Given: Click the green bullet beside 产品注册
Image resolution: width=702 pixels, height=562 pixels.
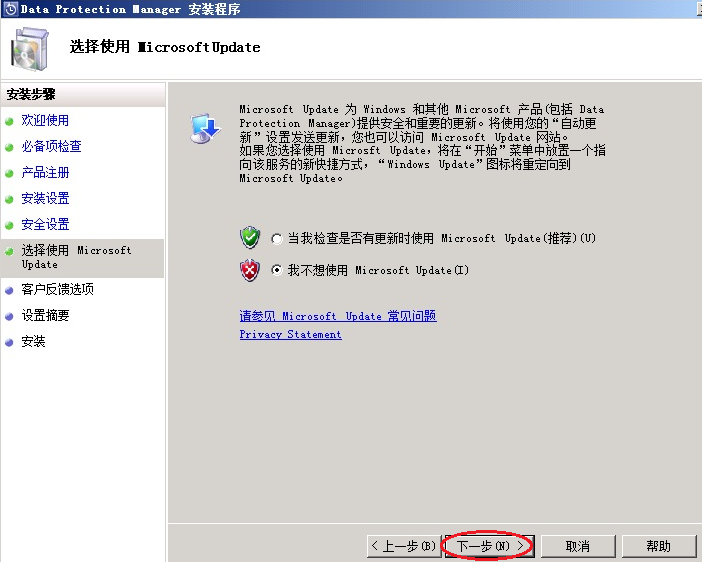Looking at the screenshot, I should [x=9, y=173].
